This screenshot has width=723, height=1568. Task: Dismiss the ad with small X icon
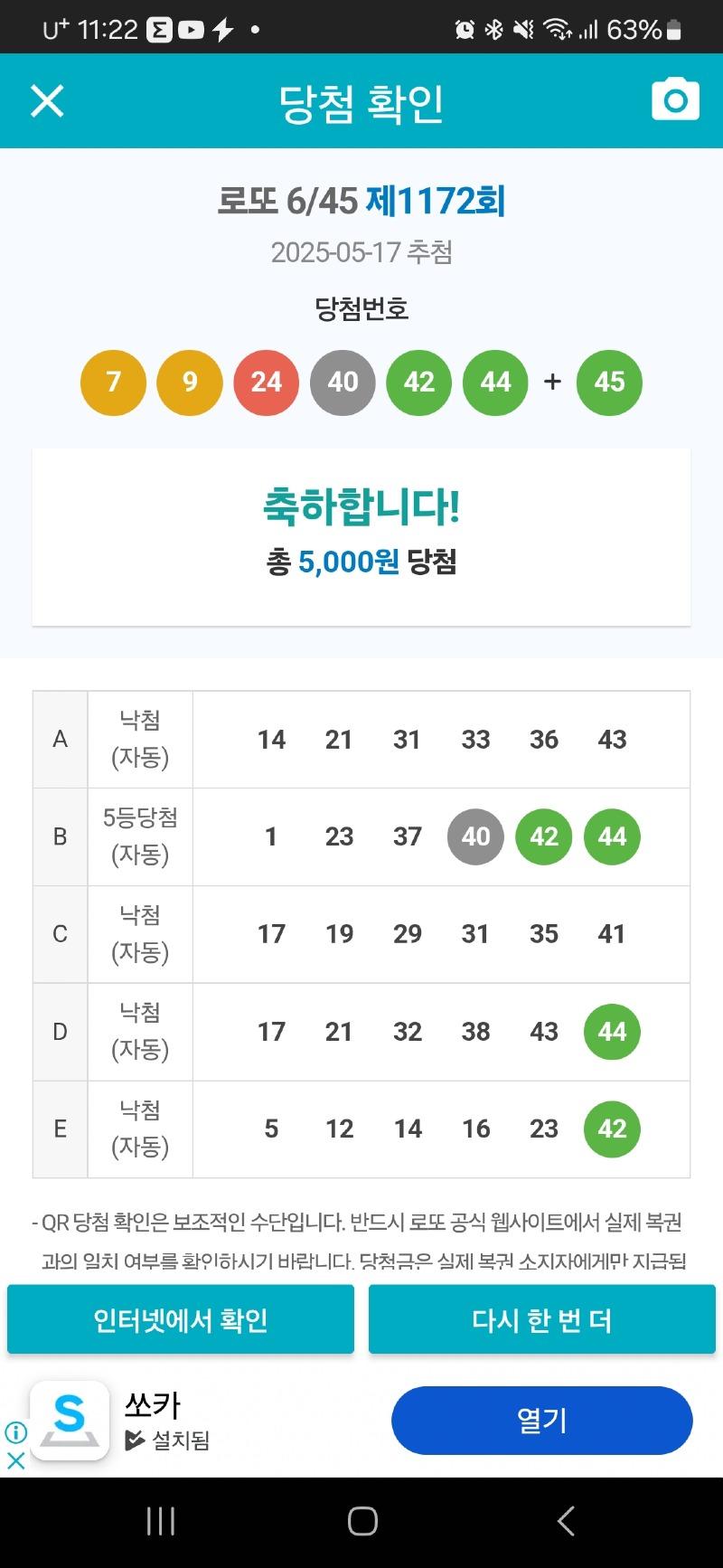coord(15,1460)
